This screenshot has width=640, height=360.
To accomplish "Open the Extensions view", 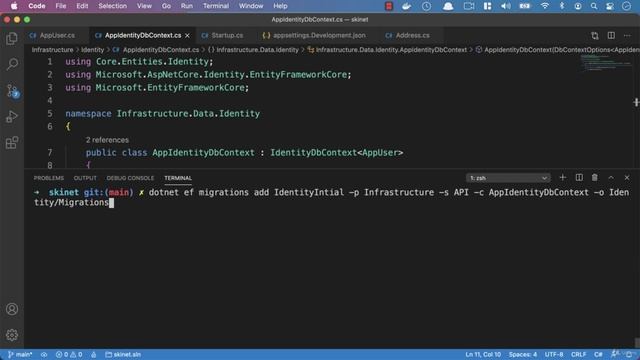I will point(12,142).
